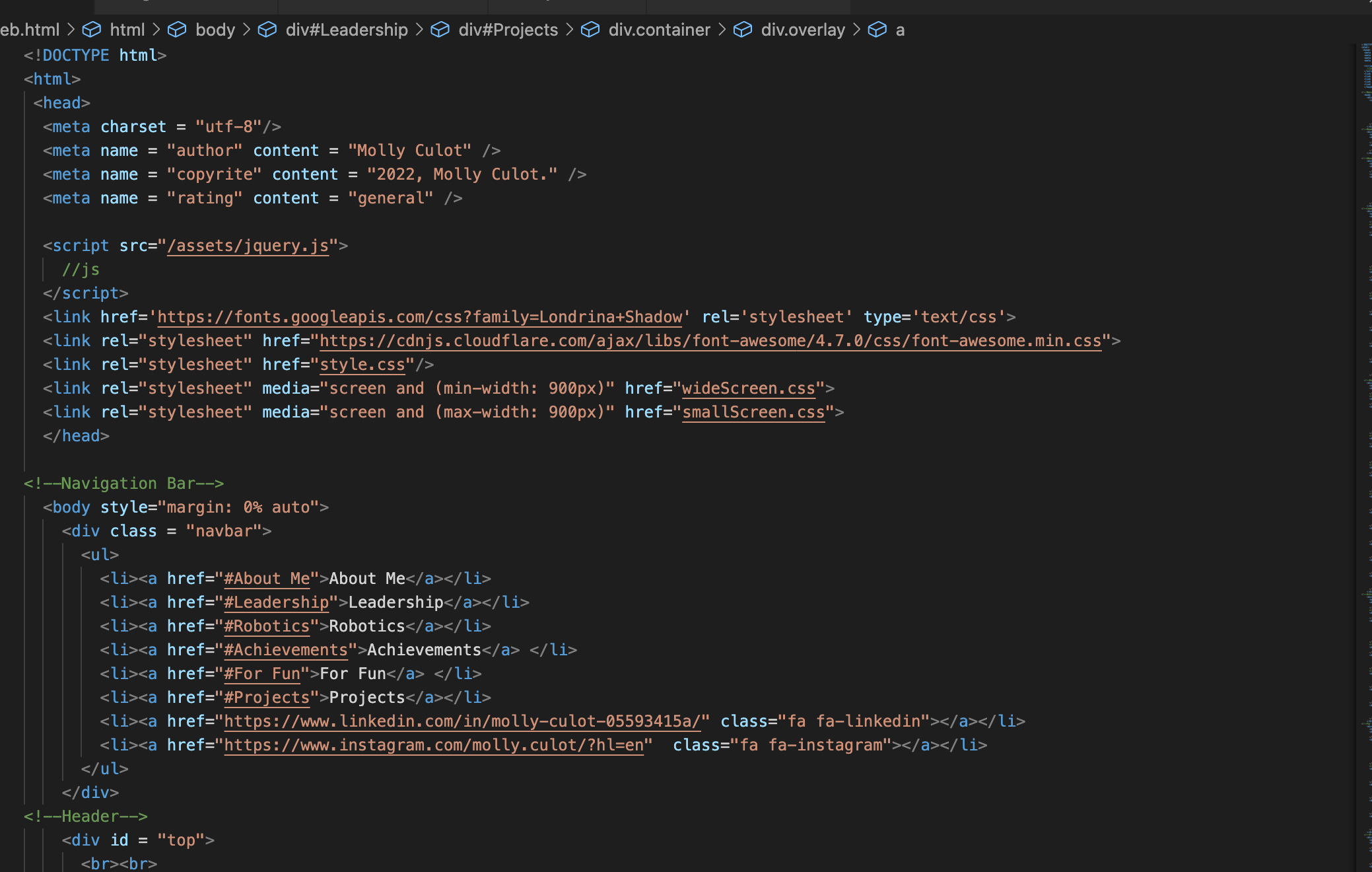Viewport: 1372px width, 872px height.
Task: Click the html element cube icon in breadcrumbs
Action: tap(92, 30)
